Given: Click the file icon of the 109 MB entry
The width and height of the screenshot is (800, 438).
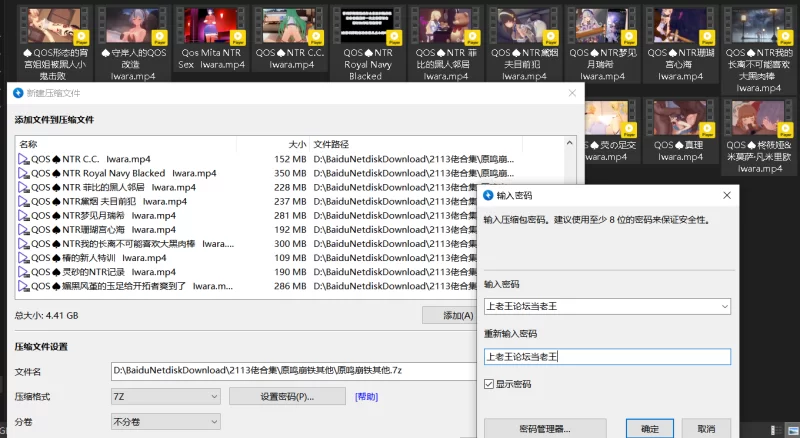Looking at the screenshot, I should [24, 257].
